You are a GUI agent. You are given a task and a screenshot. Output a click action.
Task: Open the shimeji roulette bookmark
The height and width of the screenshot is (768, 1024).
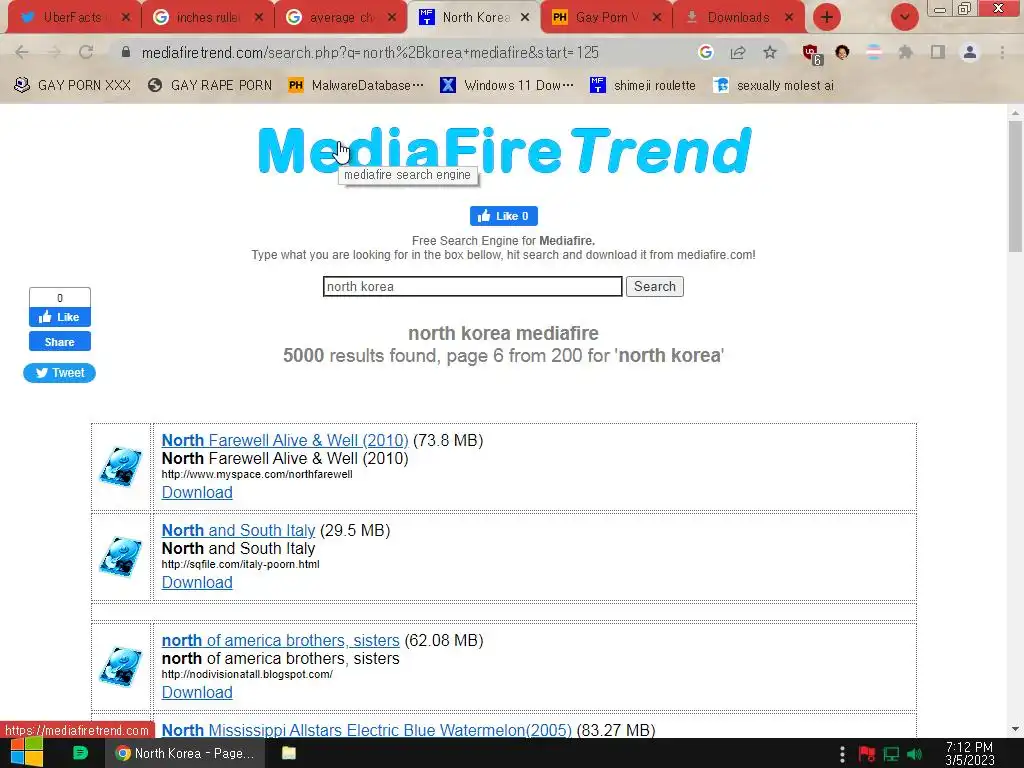[x=643, y=85]
